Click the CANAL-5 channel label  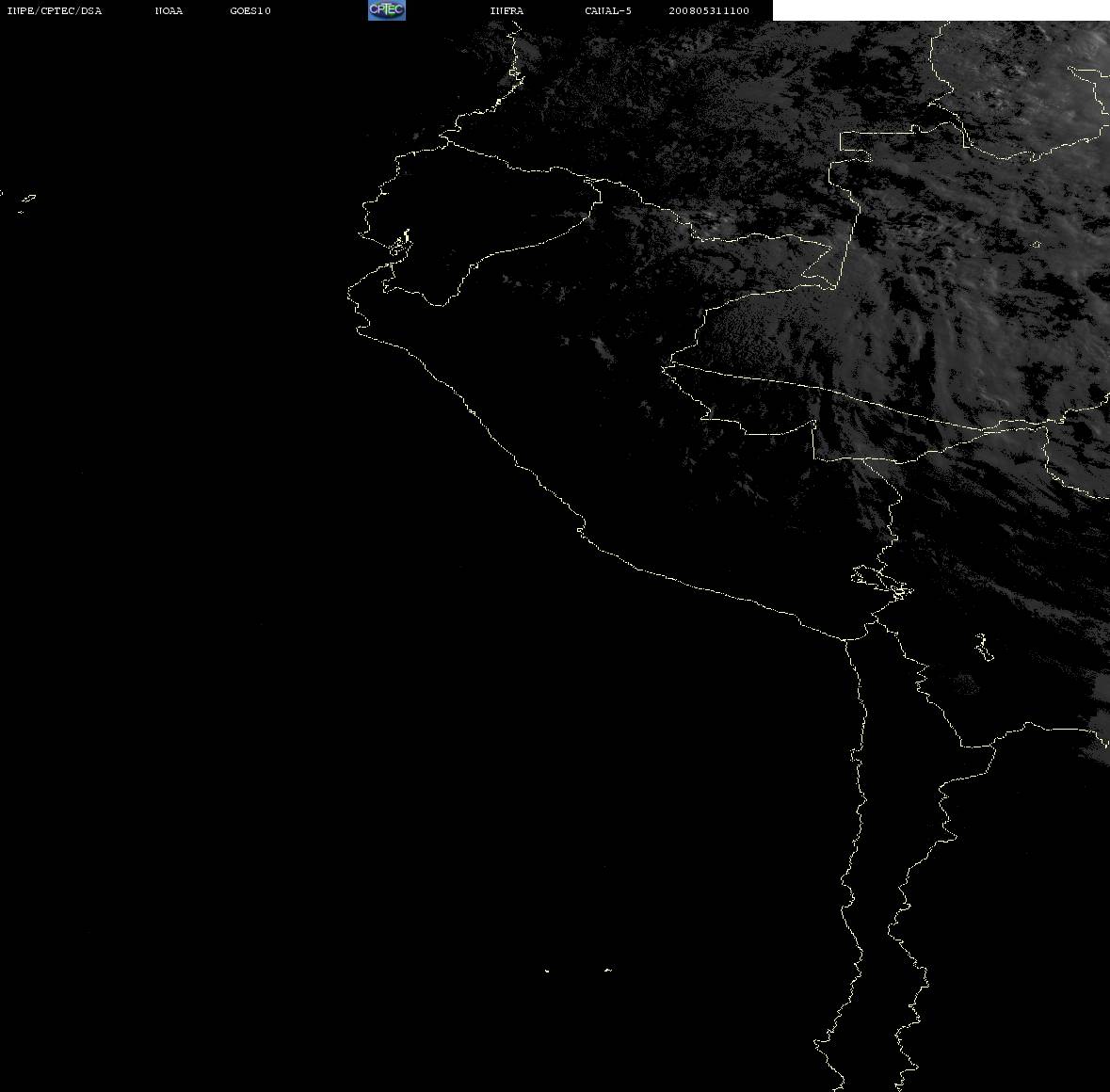coord(608,10)
